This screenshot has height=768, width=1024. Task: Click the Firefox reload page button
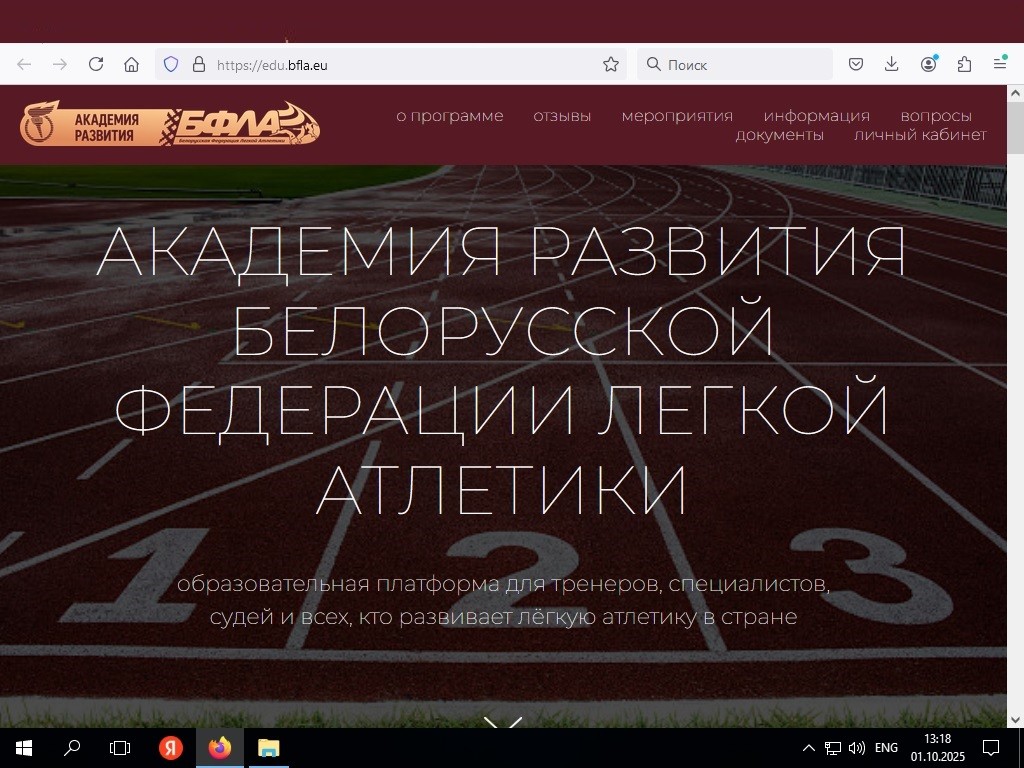point(96,64)
